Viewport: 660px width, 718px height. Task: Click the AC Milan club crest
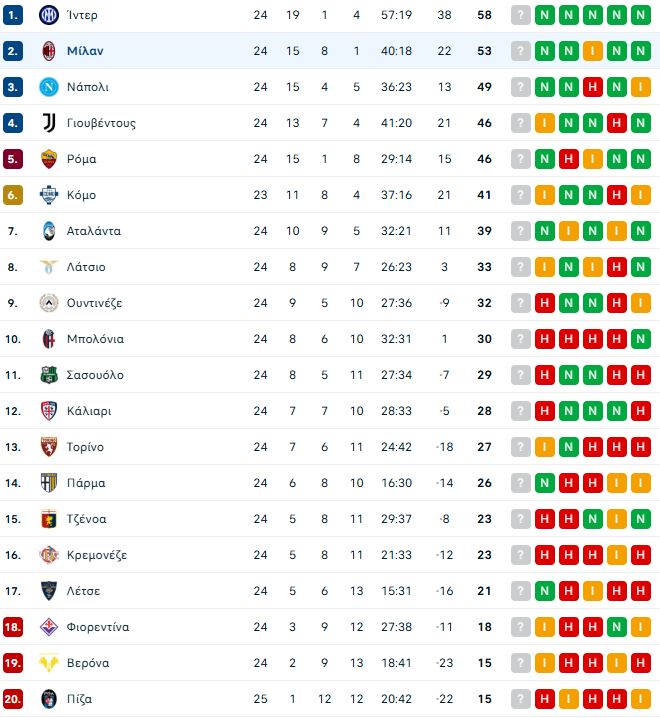(x=49, y=51)
